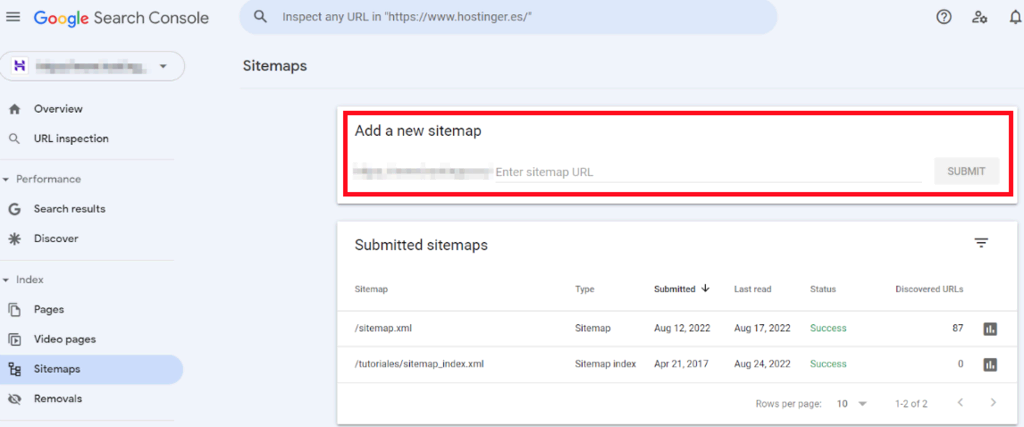Screen dimensions: 1024x427
Task: Go to next page of sitemaps
Action: point(992,403)
